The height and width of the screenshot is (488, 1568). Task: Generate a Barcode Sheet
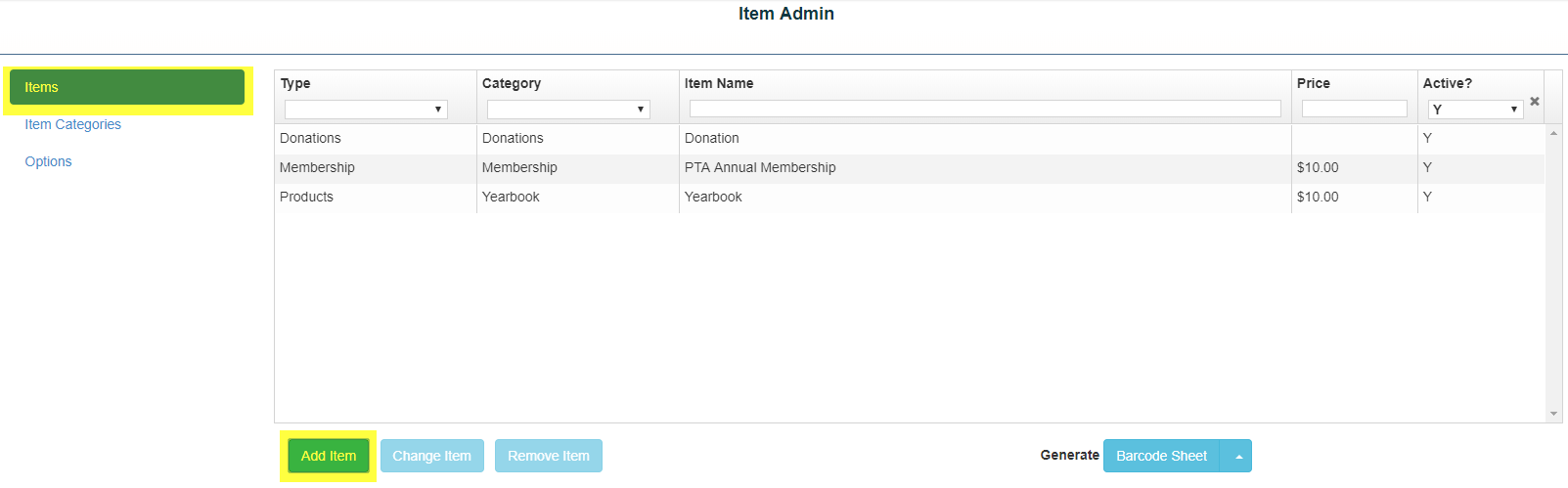(x=1162, y=456)
